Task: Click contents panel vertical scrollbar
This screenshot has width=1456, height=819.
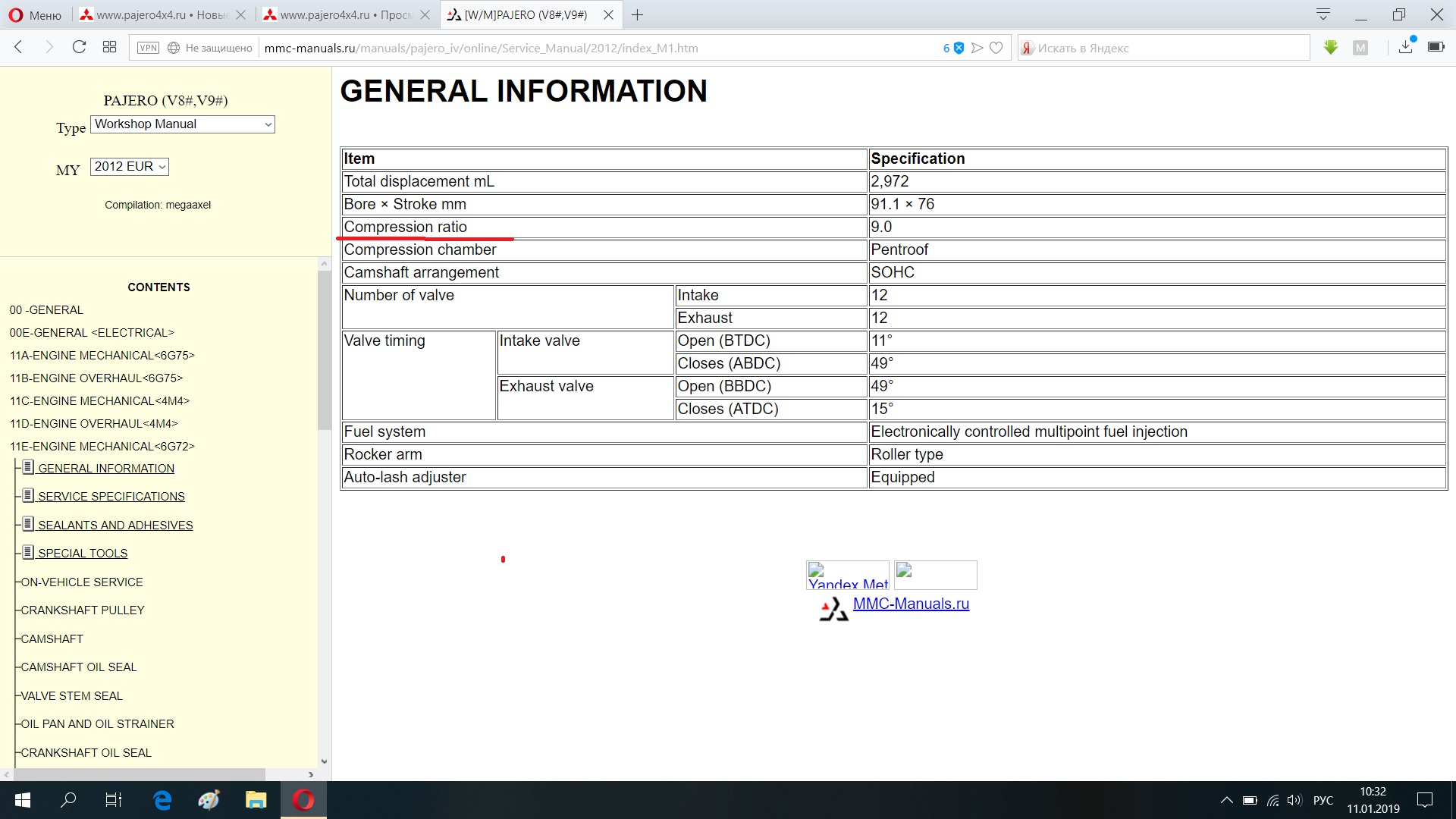Action: tap(324, 349)
